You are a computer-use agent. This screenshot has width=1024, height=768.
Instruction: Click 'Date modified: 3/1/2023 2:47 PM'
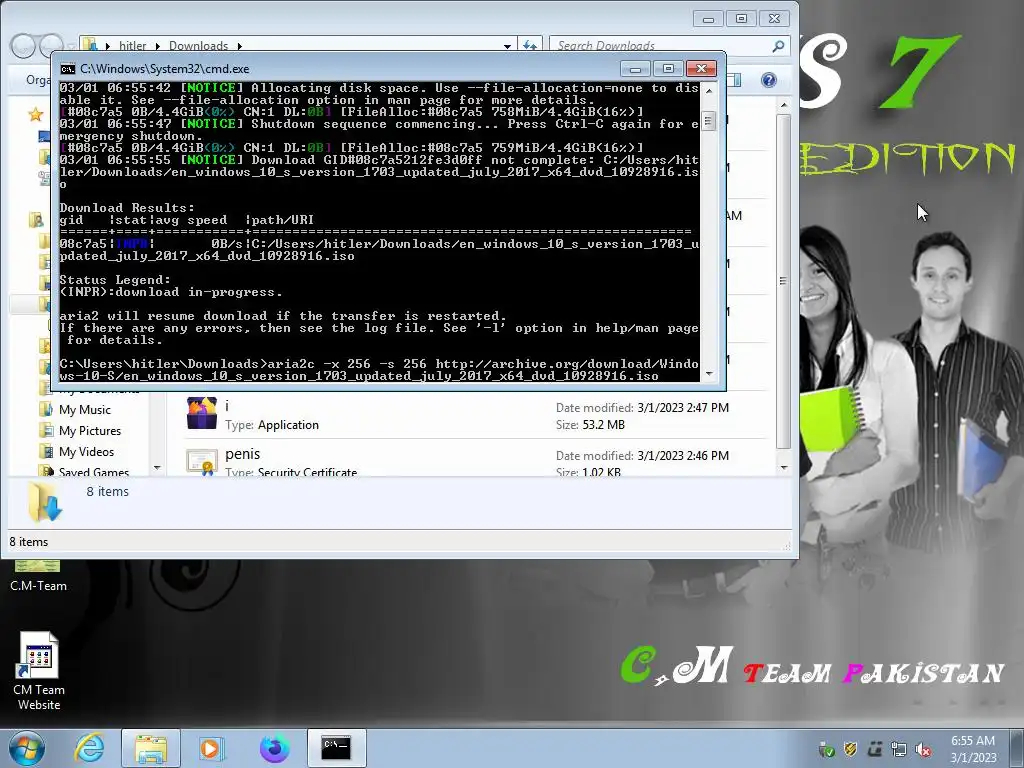click(642, 408)
